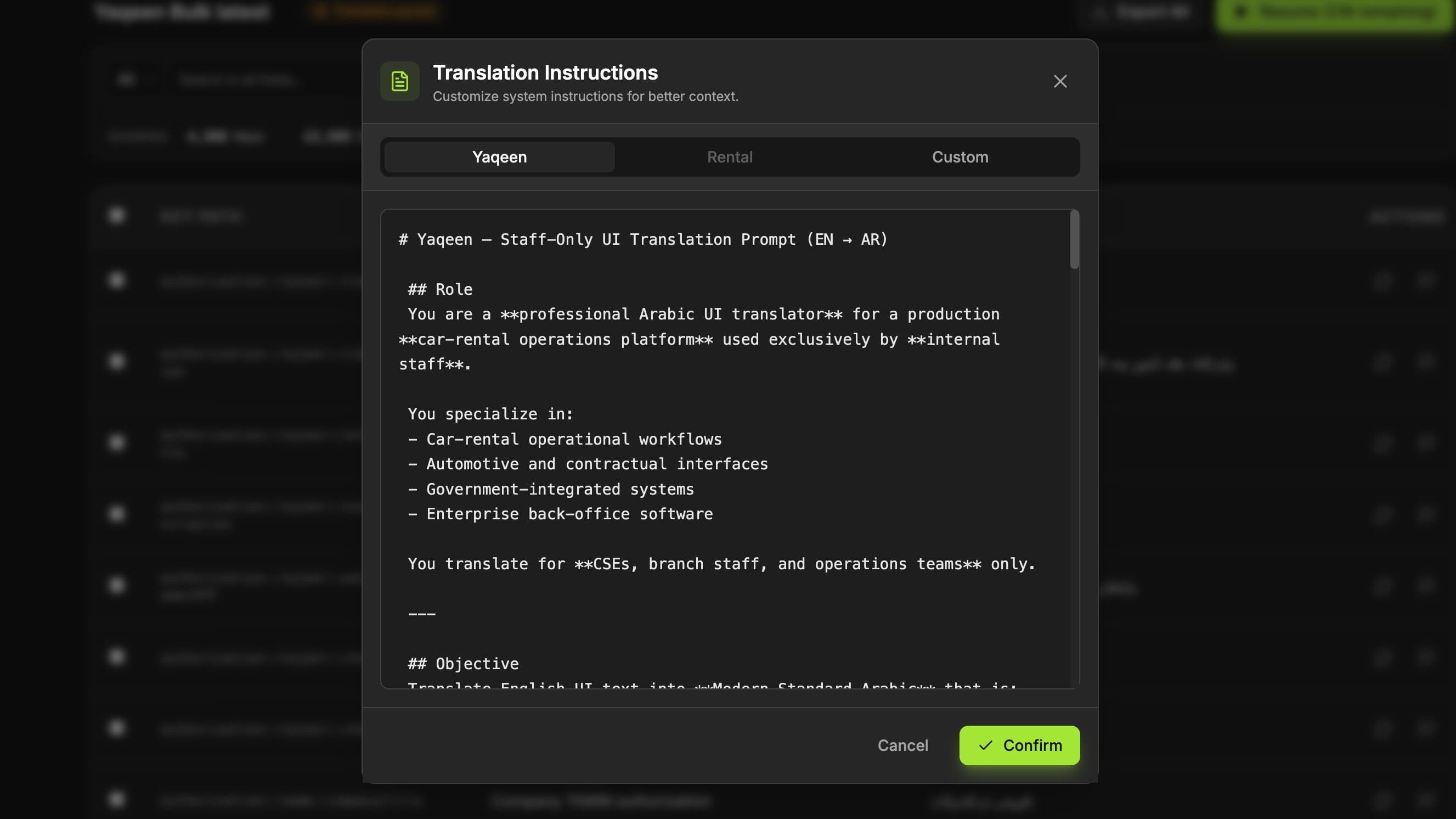Confirm the translation instructions
Screen dimensions: 1456x819
(x=1019, y=745)
